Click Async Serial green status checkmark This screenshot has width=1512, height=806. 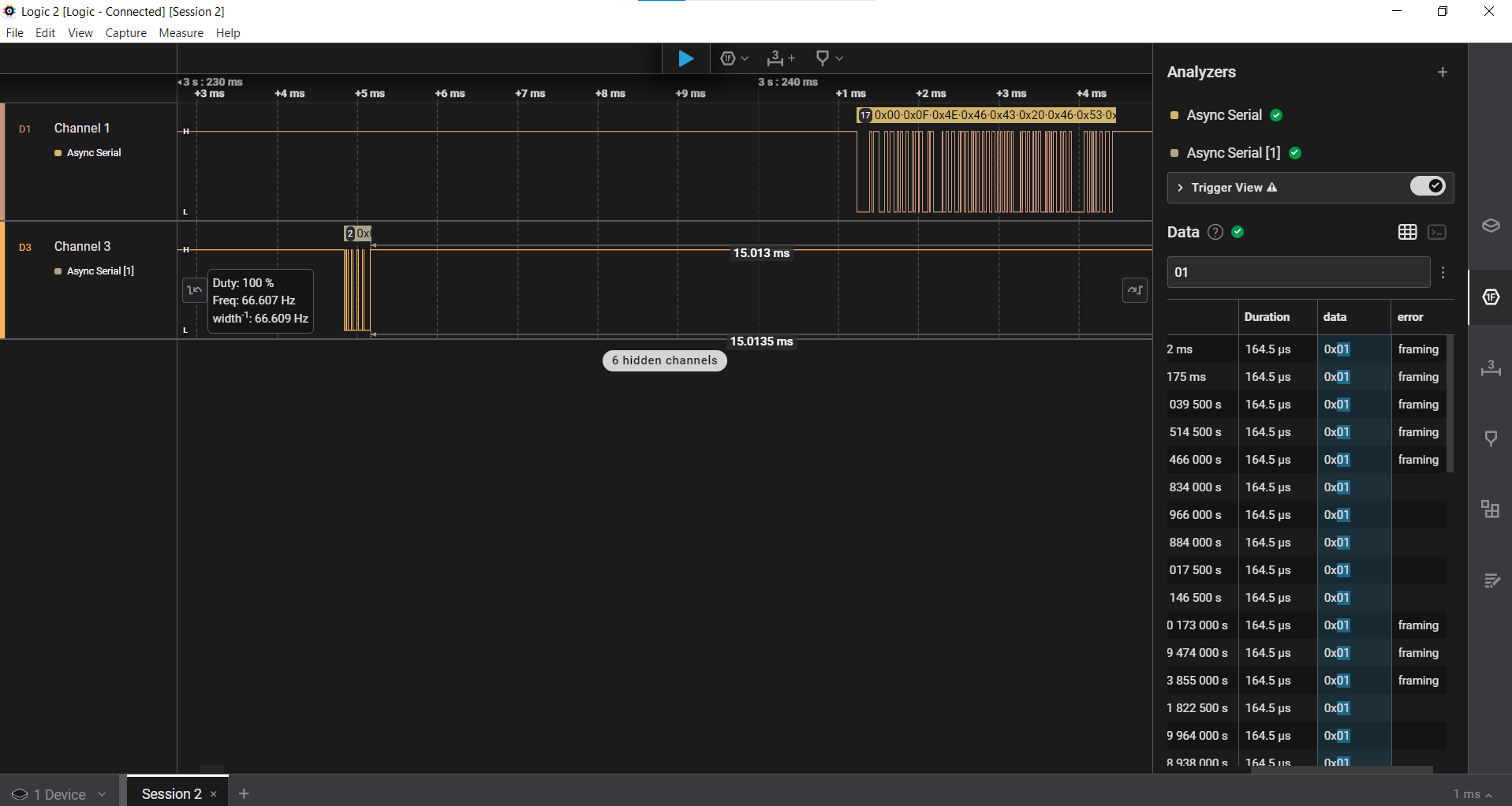[1276, 115]
